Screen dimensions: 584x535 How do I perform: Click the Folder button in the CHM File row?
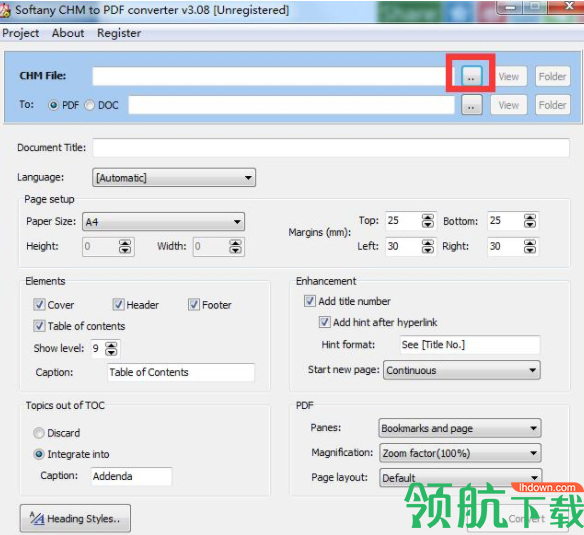(x=553, y=76)
